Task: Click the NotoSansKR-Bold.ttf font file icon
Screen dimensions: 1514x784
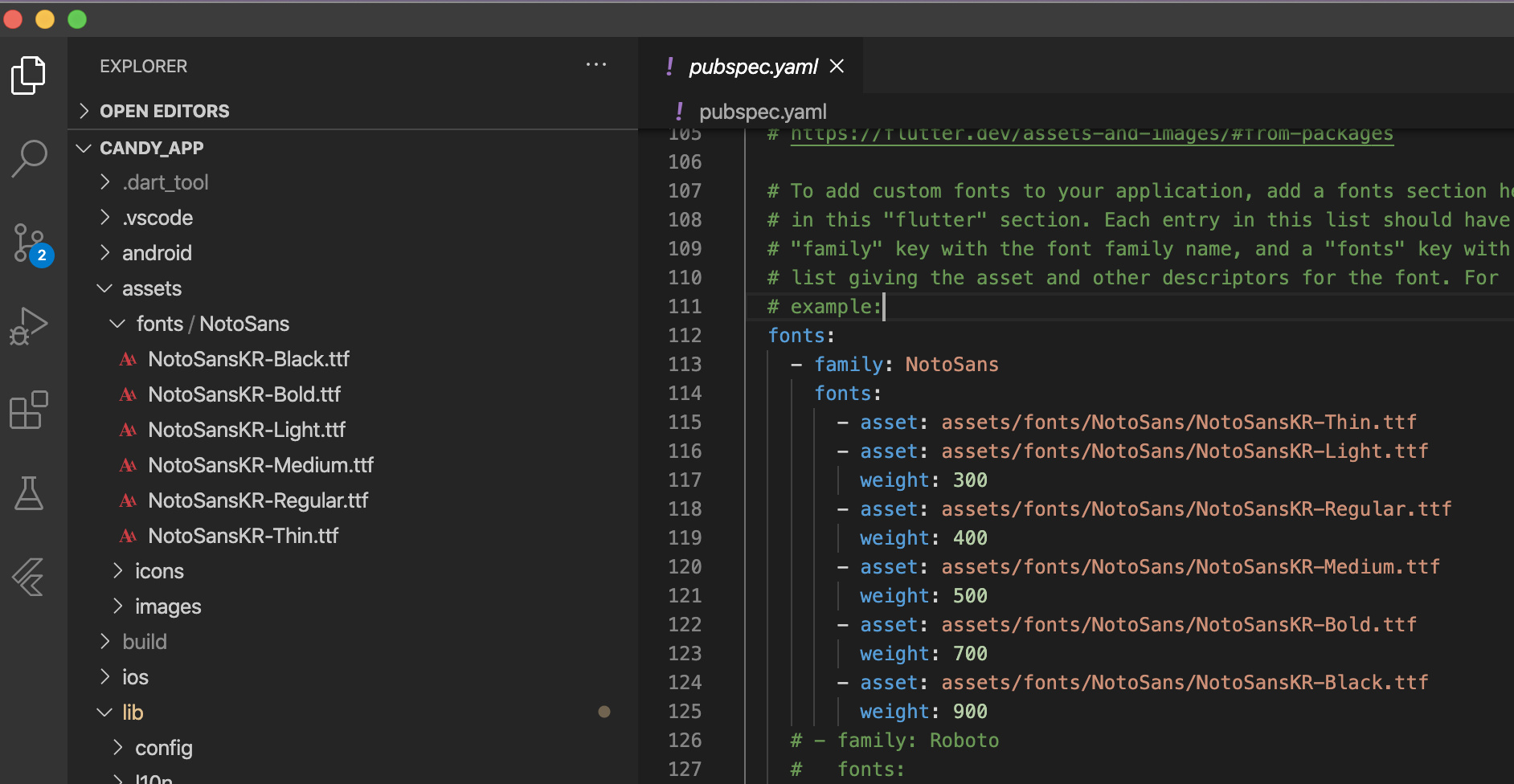Action: click(129, 394)
